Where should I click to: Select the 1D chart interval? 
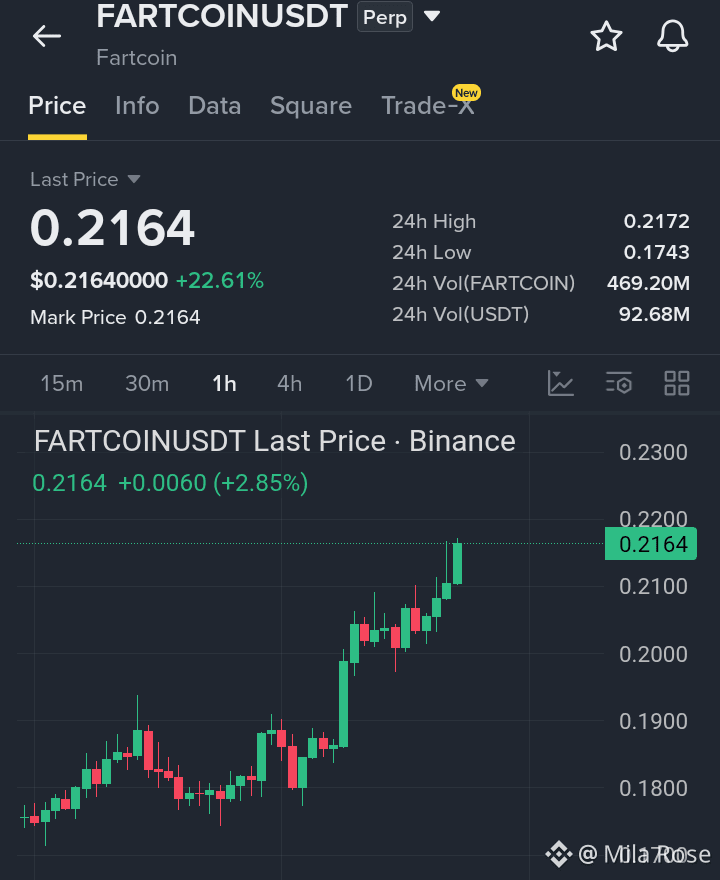click(x=359, y=384)
